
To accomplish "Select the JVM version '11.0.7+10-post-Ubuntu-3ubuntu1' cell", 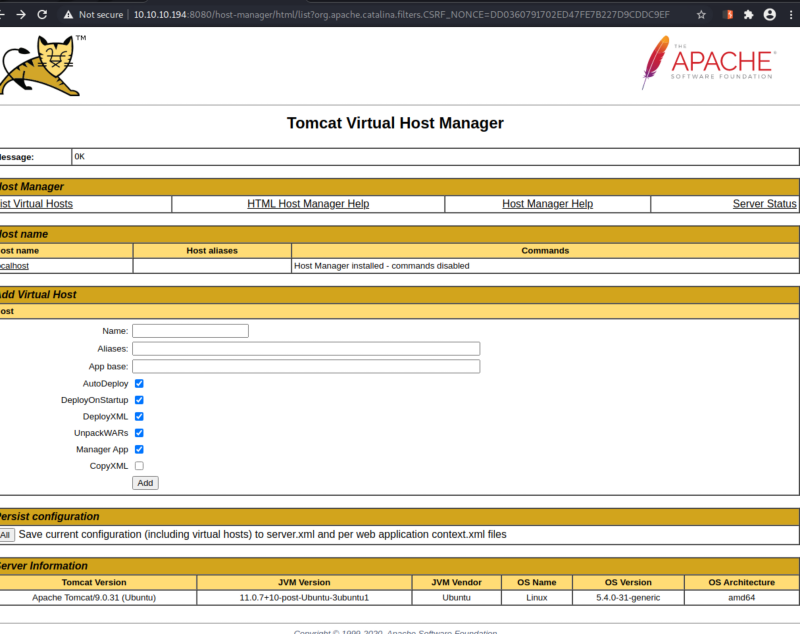I will pos(304,598).
